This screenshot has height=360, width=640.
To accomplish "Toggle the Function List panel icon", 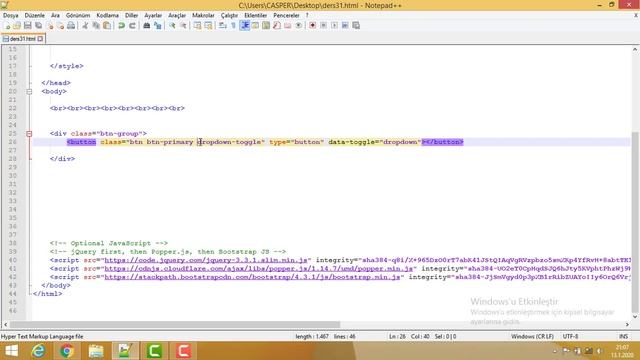I will (277, 26).
